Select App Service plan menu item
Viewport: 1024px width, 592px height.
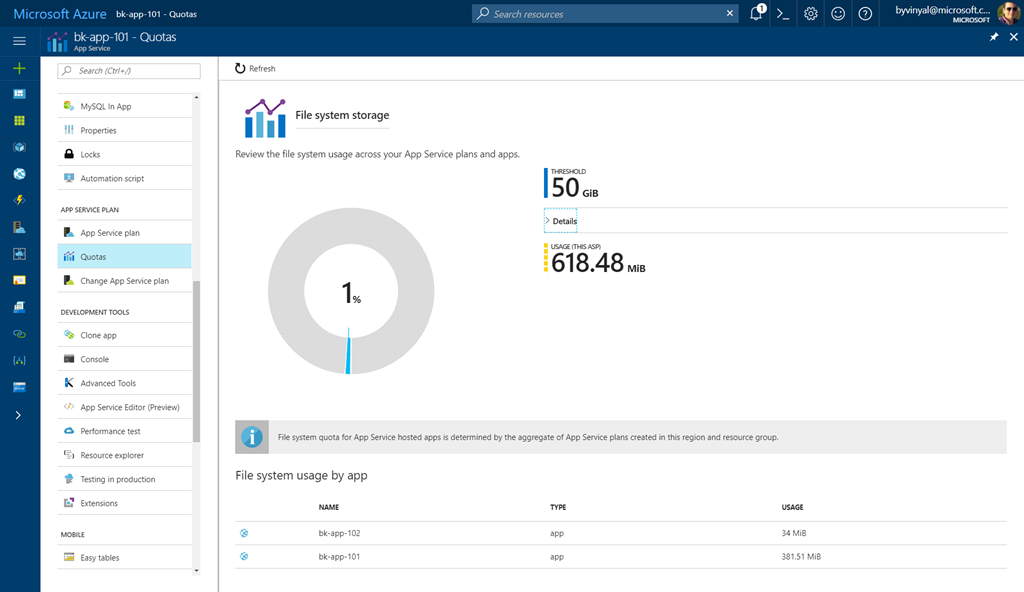tap(110, 233)
